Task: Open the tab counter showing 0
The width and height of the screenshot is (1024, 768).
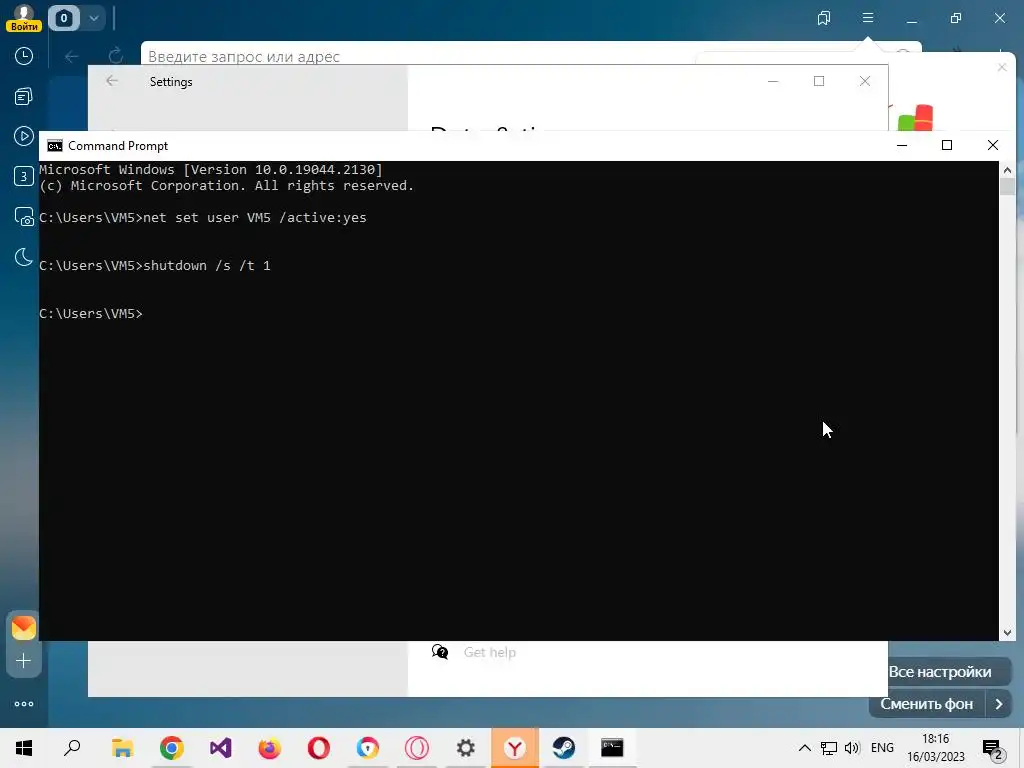Action: coord(64,18)
